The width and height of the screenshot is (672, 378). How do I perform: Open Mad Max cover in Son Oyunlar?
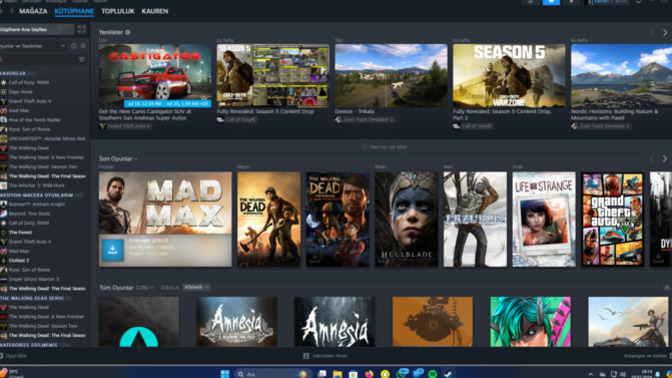165,203
